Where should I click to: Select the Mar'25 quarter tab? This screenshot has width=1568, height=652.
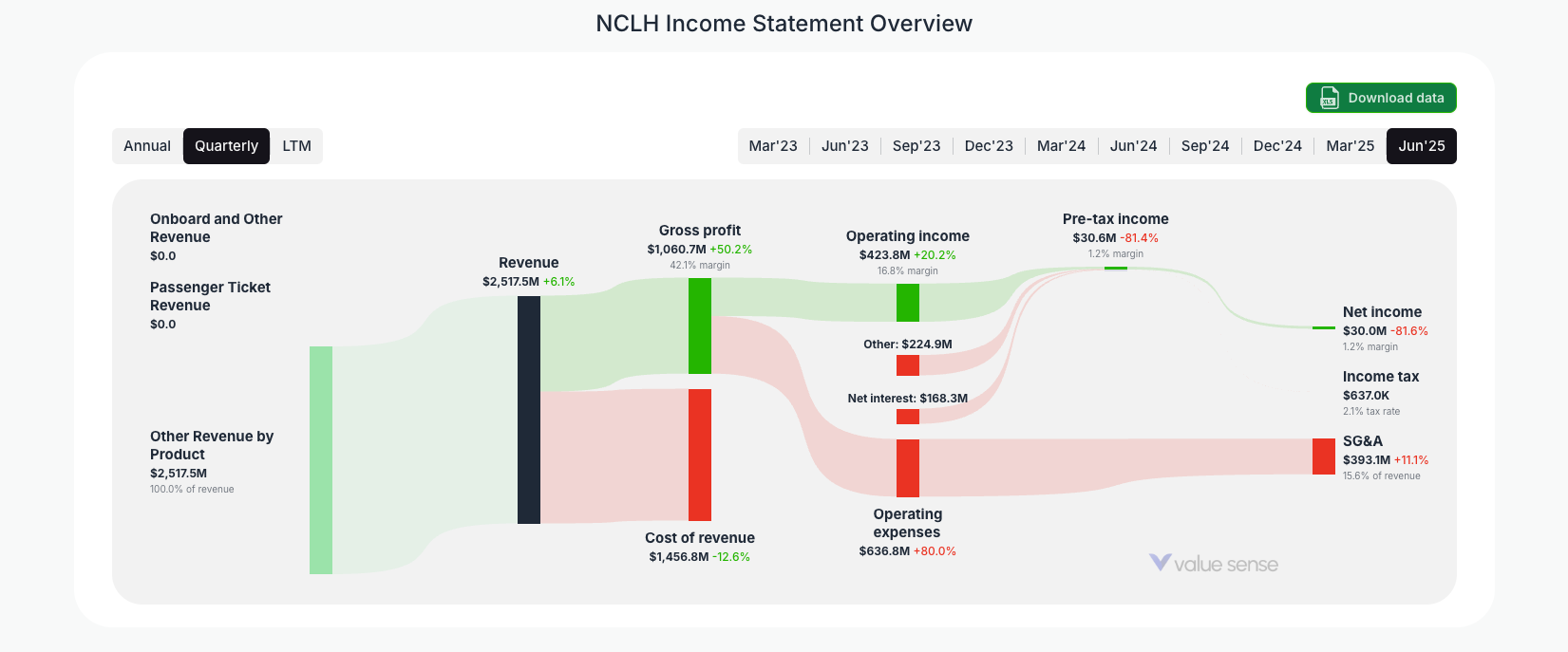click(x=1350, y=145)
